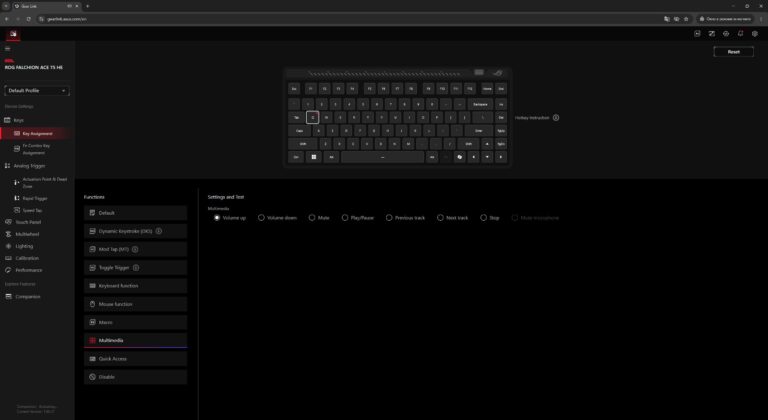Screen dimensions: 768x420
Task: Expand the Default Profile dropdown
Action: click(x=37, y=91)
